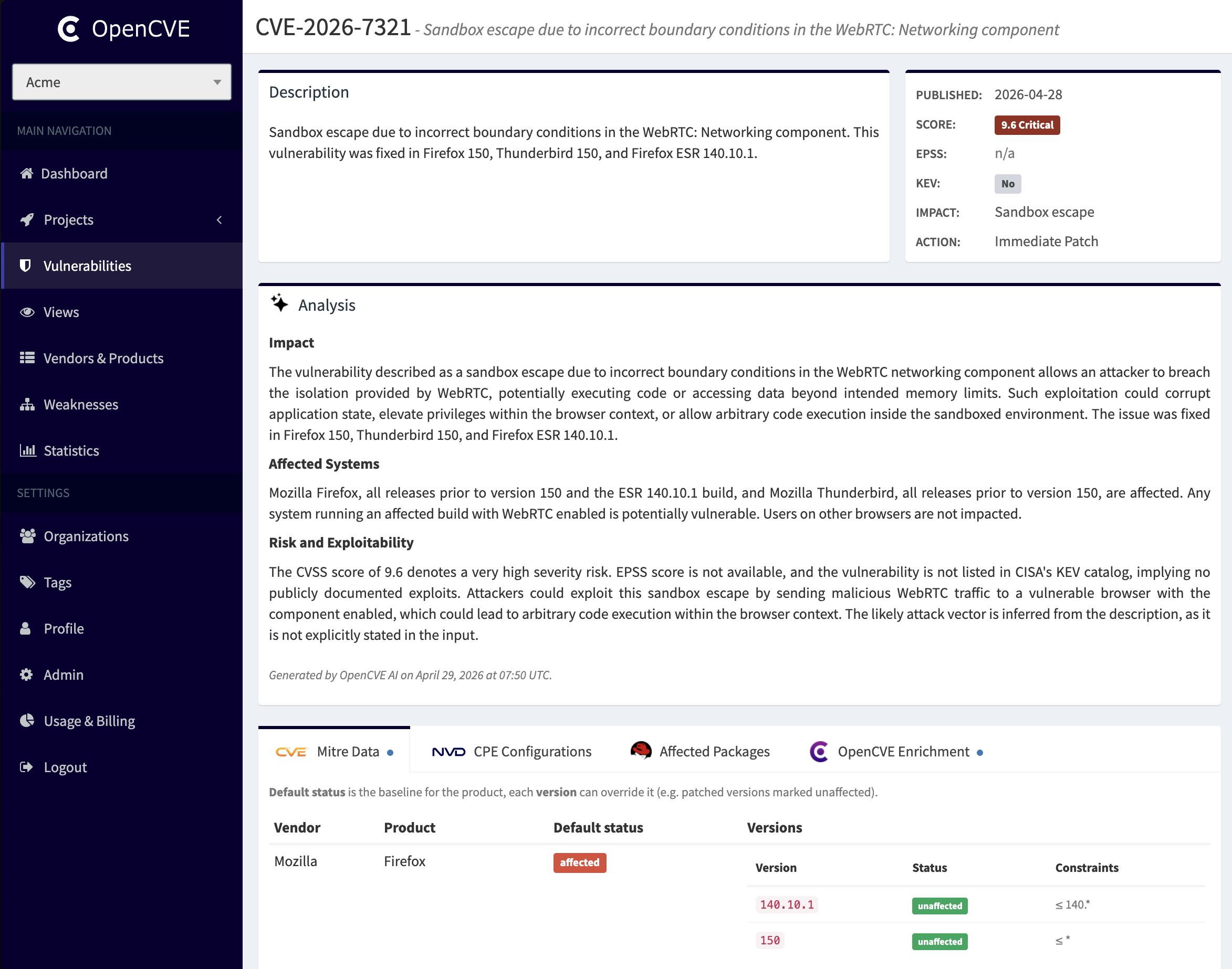This screenshot has width=1232, height=969.
Task: Switch to Affected Packages tab
Action: [700, 751]
